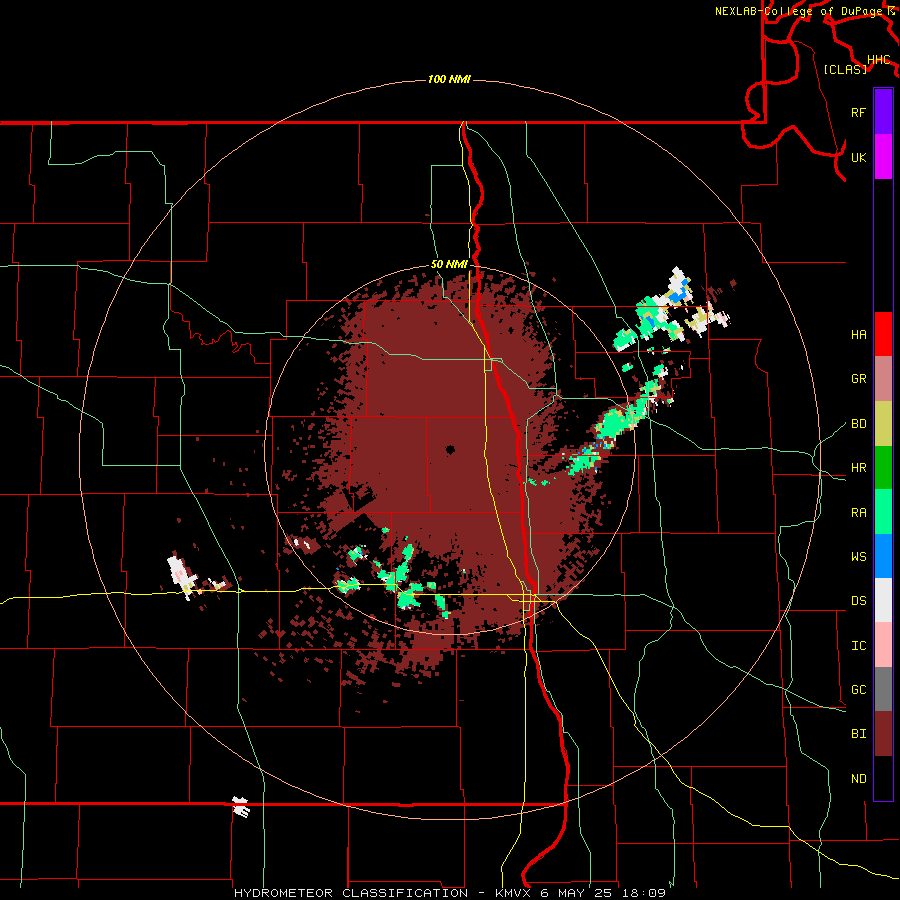Click the RF legend label
This screenshot has height=900, width=900.
pyautogui.click(x=858, y=112)
